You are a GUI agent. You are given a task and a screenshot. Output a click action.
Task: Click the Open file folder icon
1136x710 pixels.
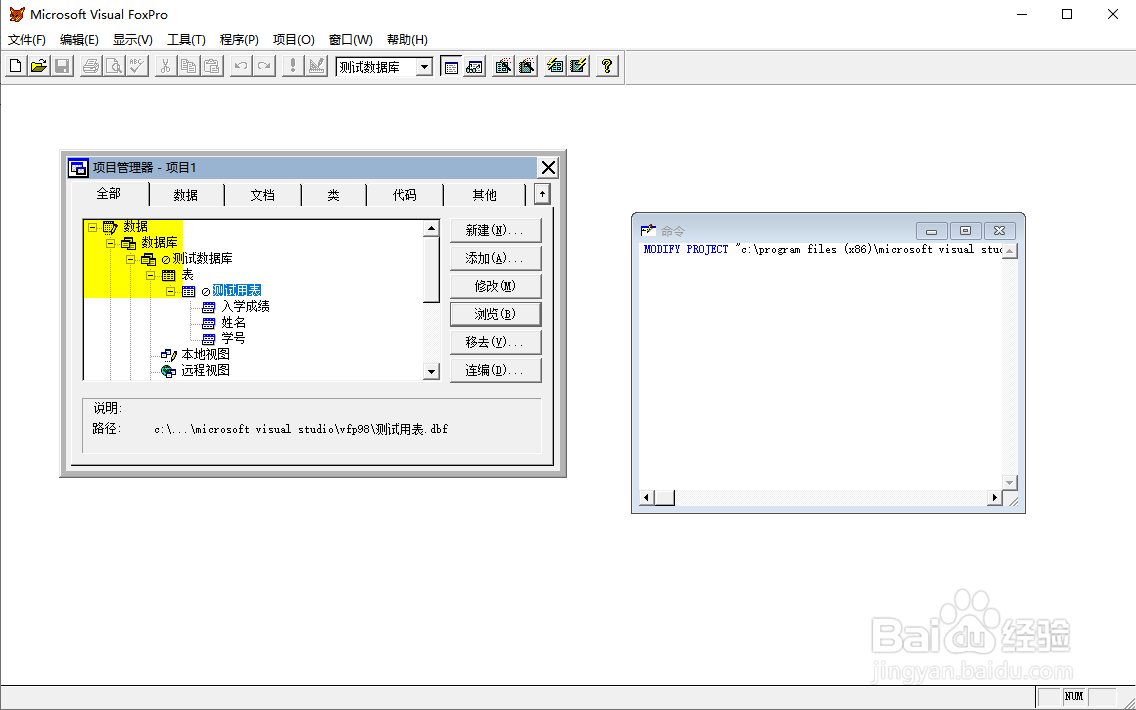[39, 66]
